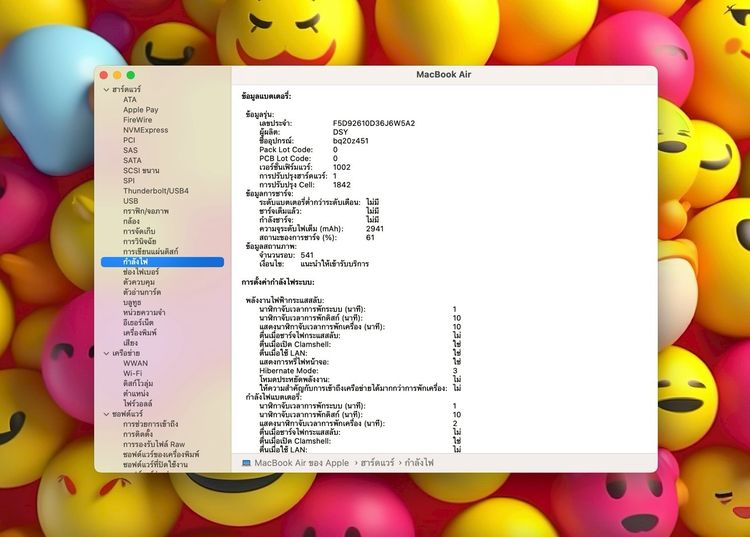
Task: Click the full charge capacity value 2941
Action: (x=375, y=229)
